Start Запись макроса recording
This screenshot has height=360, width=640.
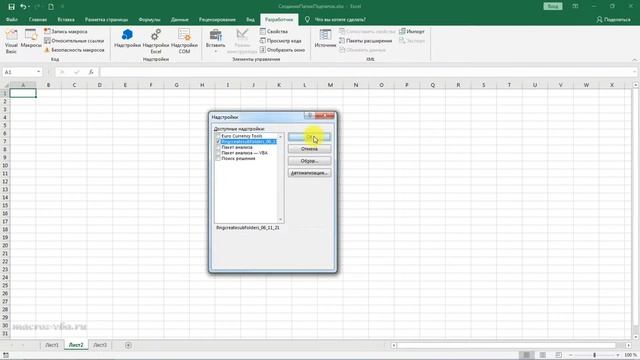pyautogui.click(x=66, y=31)
